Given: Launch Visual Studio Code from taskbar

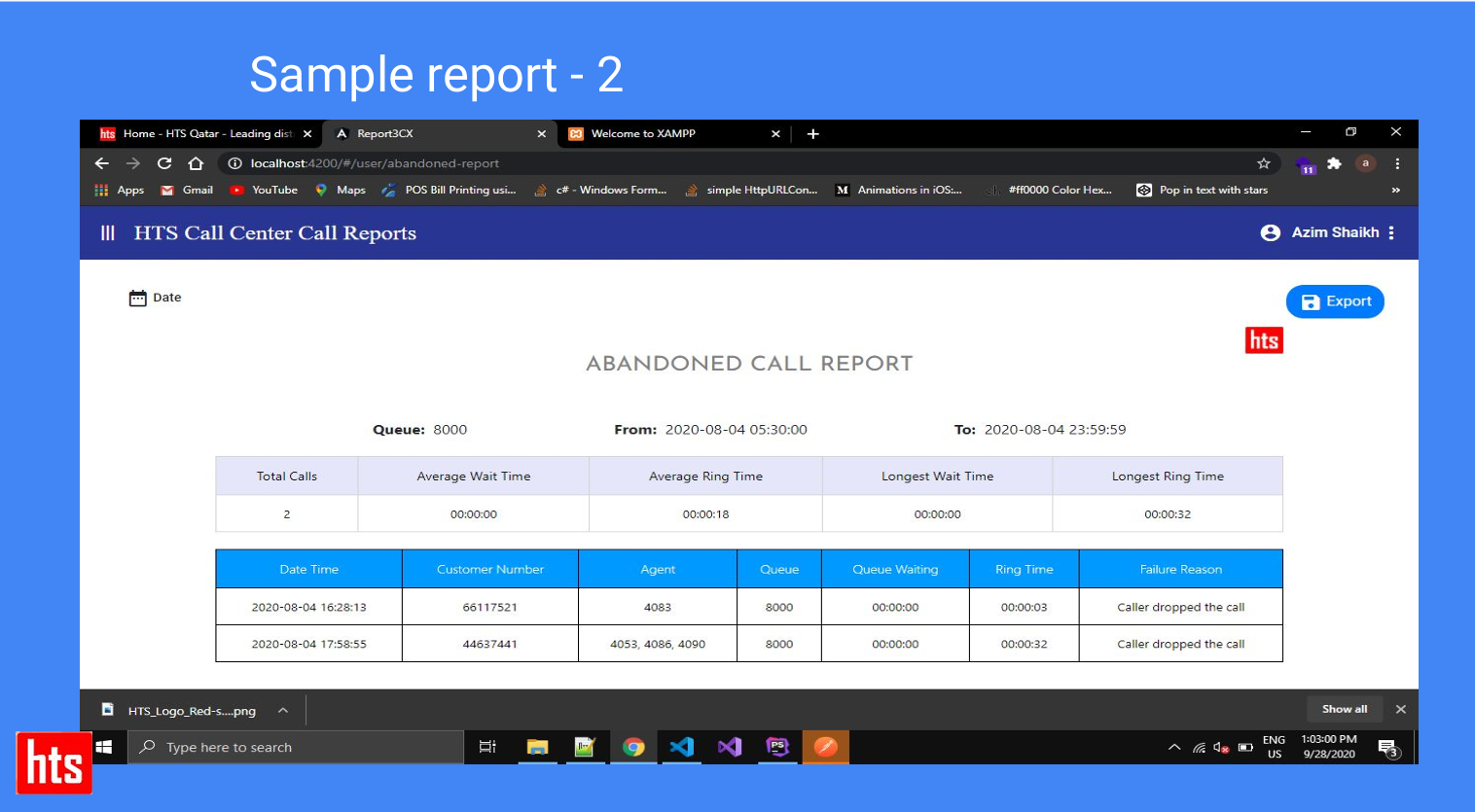Looking at the screenshot, I should point(681,747).
